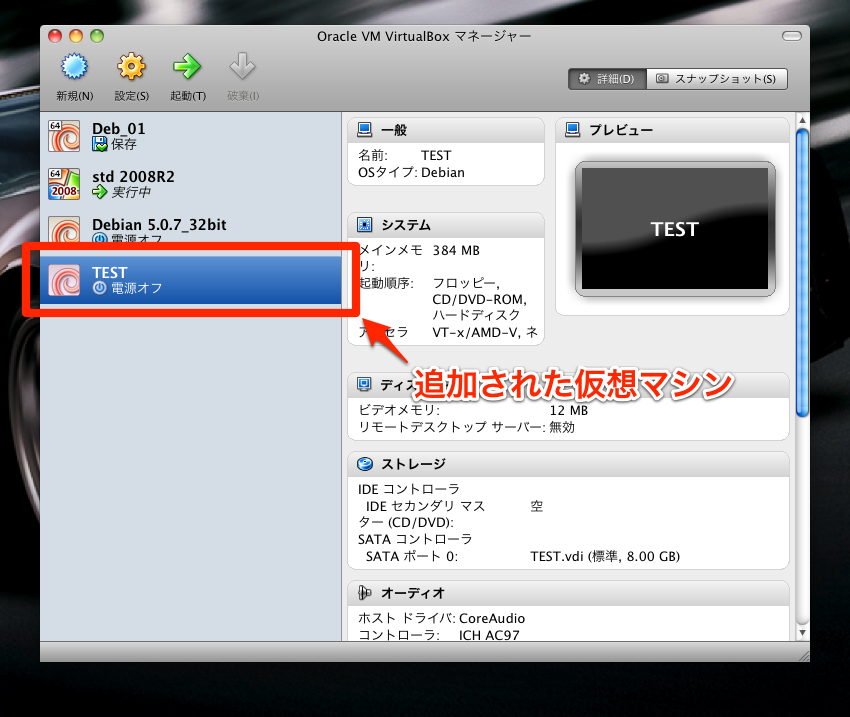The height and width of the screenshot is (717, 850).
Task: Open the オーディオ section header
Action: coord(568,593)
